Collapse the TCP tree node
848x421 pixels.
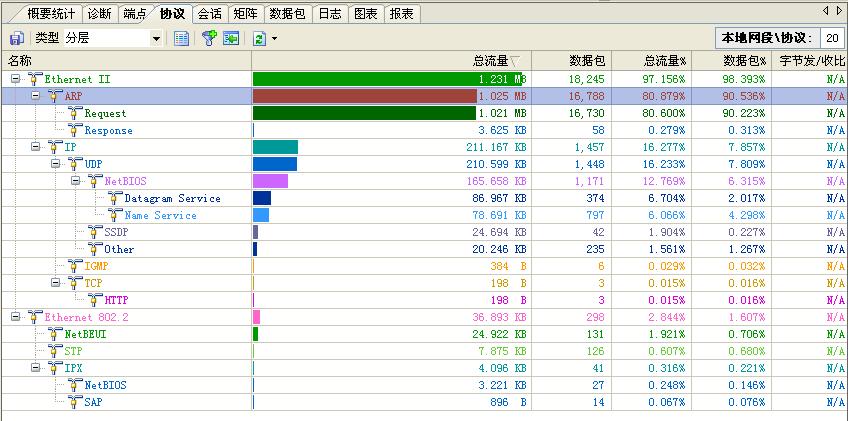[x=55, y=282]
